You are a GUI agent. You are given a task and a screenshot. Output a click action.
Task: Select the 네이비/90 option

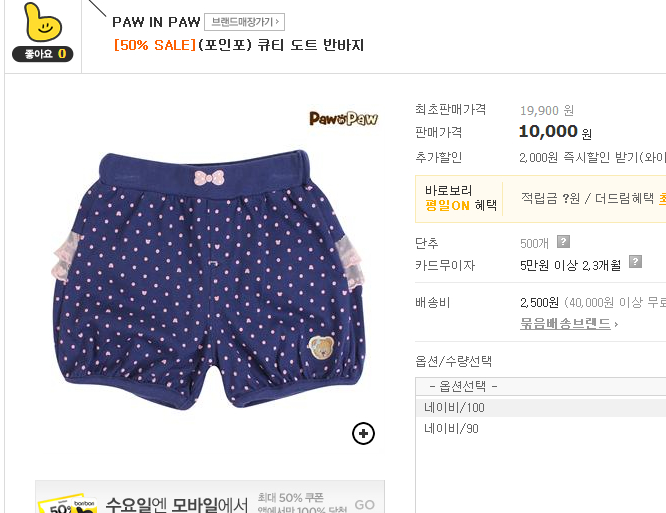[540, 428]
